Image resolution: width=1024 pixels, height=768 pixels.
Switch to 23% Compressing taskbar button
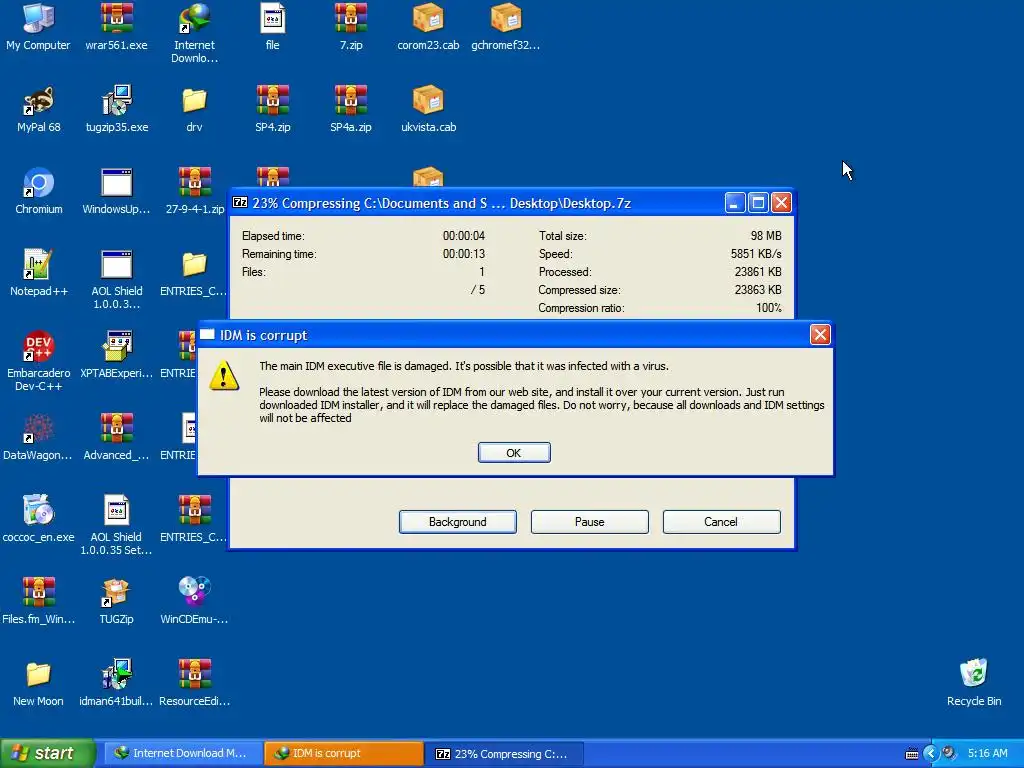click(504, 753)
